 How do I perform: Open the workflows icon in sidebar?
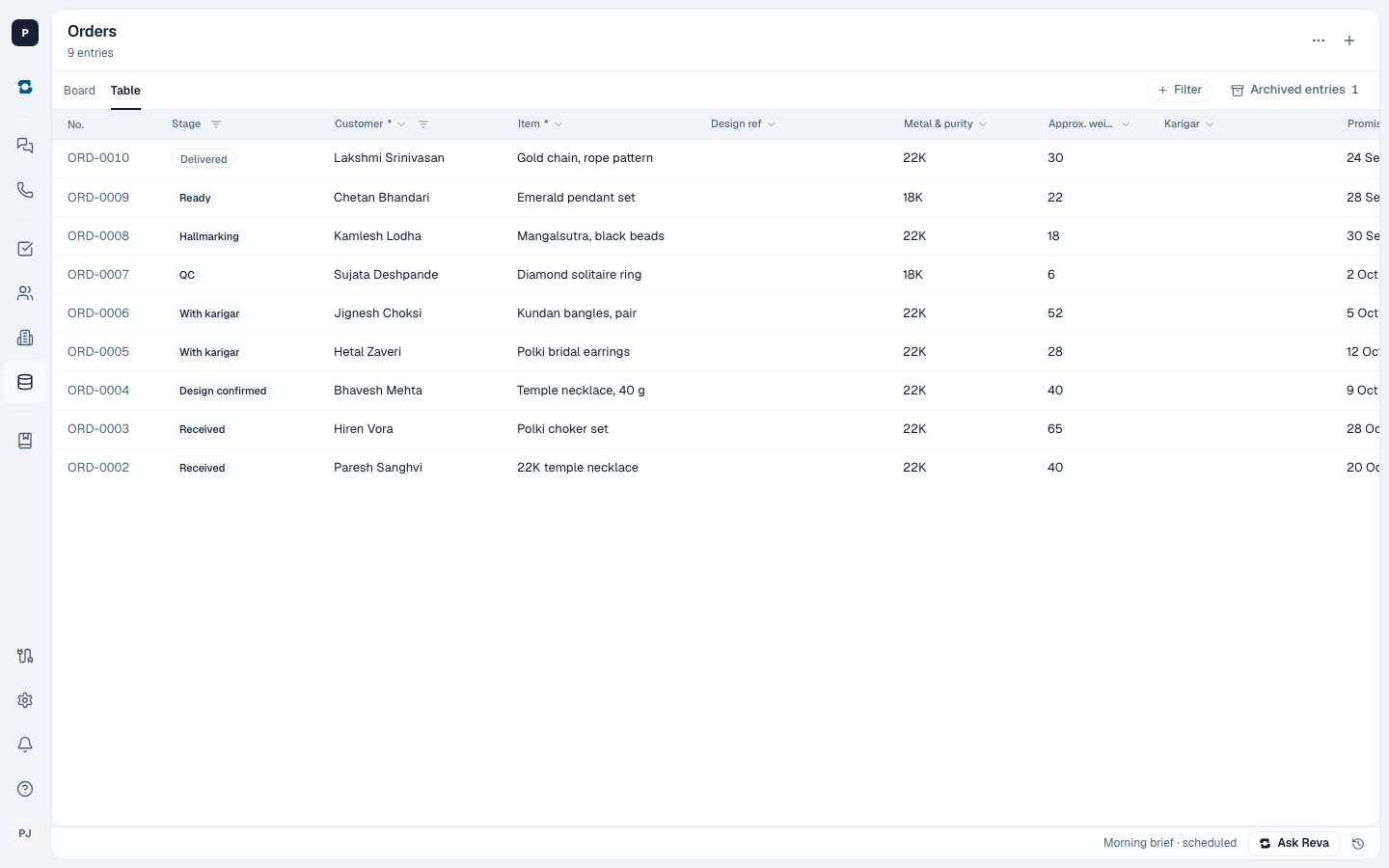click(25, 656)
